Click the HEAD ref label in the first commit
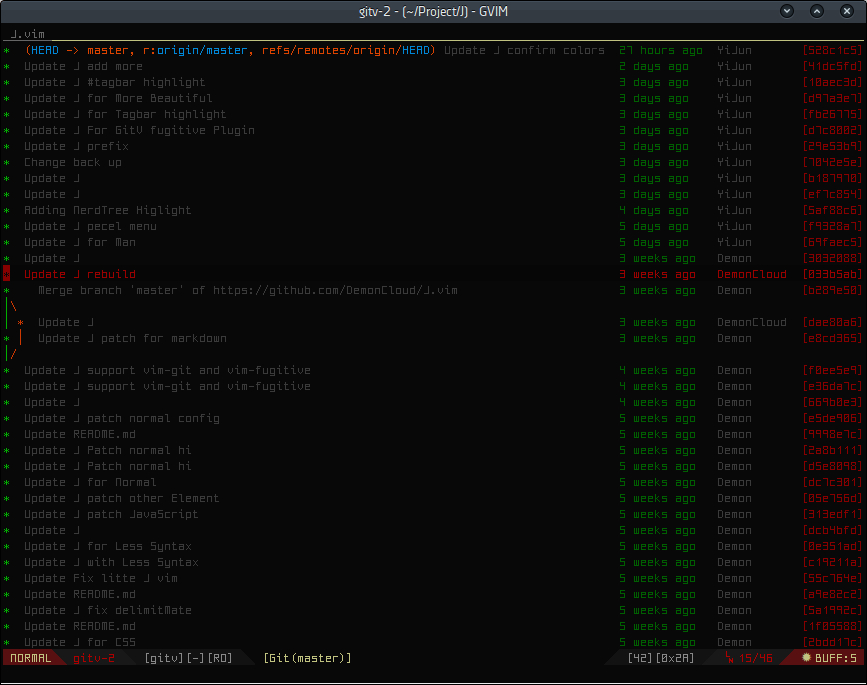Viewport: 867px width, 685px height. [48, 50]
